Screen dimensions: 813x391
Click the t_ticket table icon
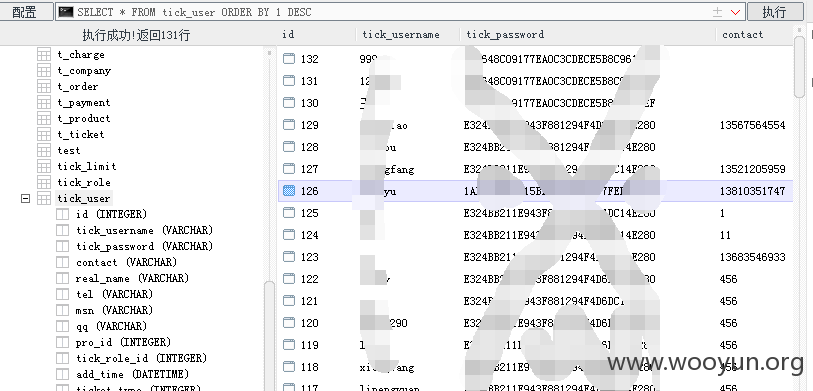pos(44,134)
